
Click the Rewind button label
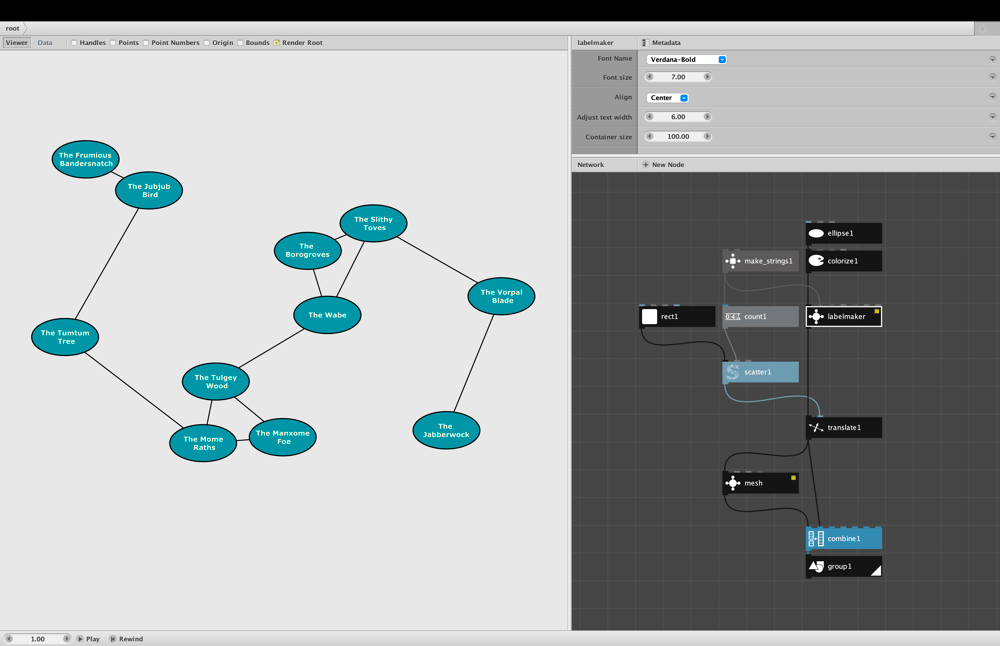tap(131, 638)
